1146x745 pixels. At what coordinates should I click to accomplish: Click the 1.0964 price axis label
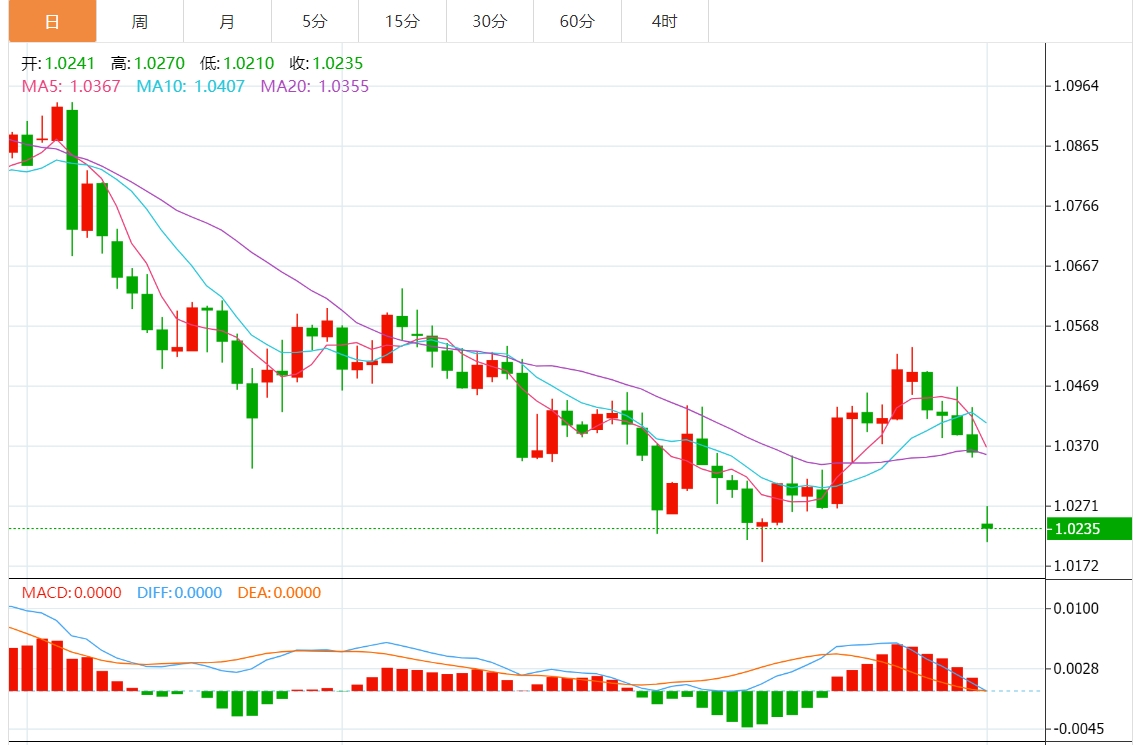point(1076,86)
